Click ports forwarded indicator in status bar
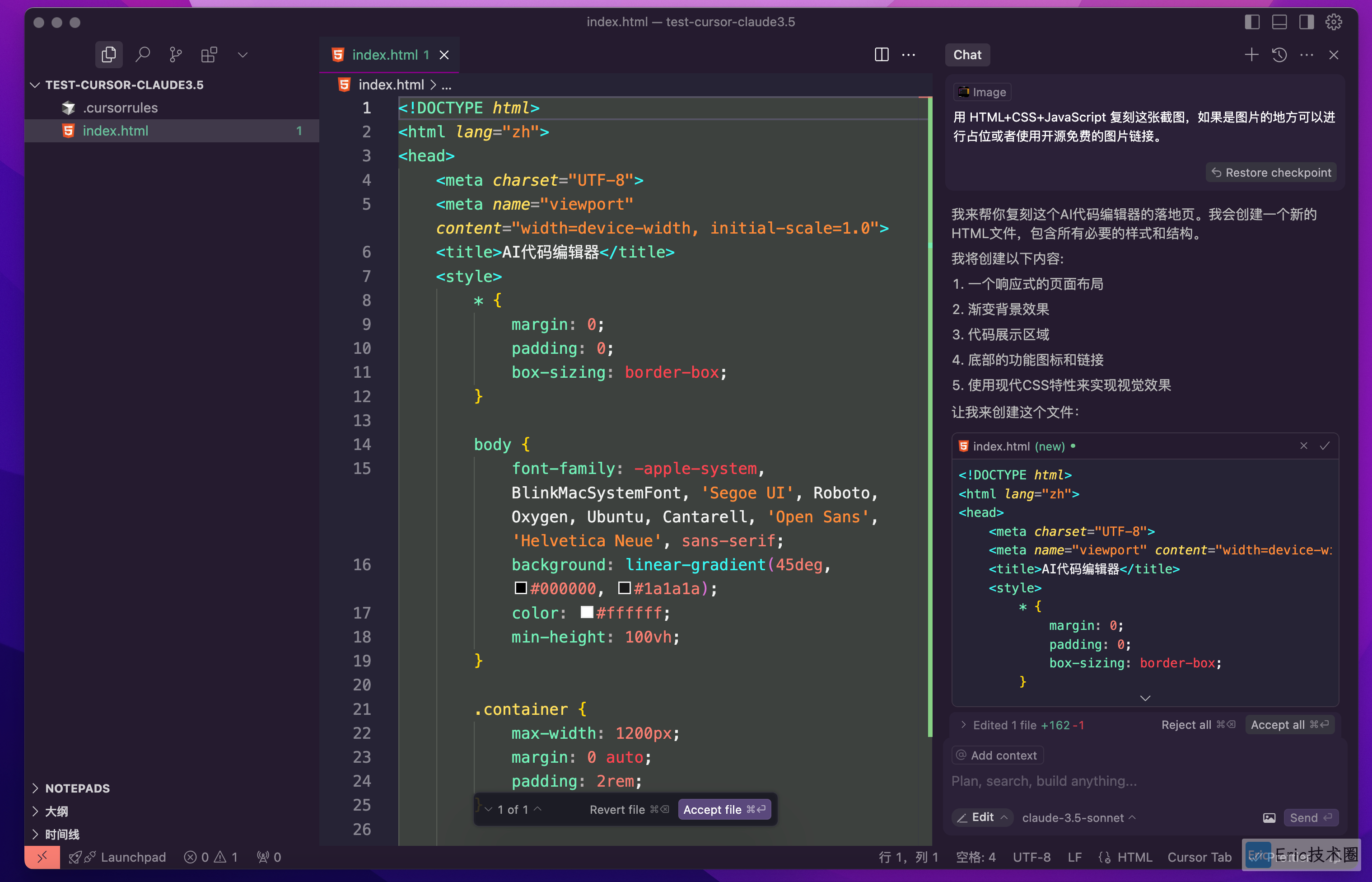The width and height of the screenshot is (1372, 882). click(269, 857)
